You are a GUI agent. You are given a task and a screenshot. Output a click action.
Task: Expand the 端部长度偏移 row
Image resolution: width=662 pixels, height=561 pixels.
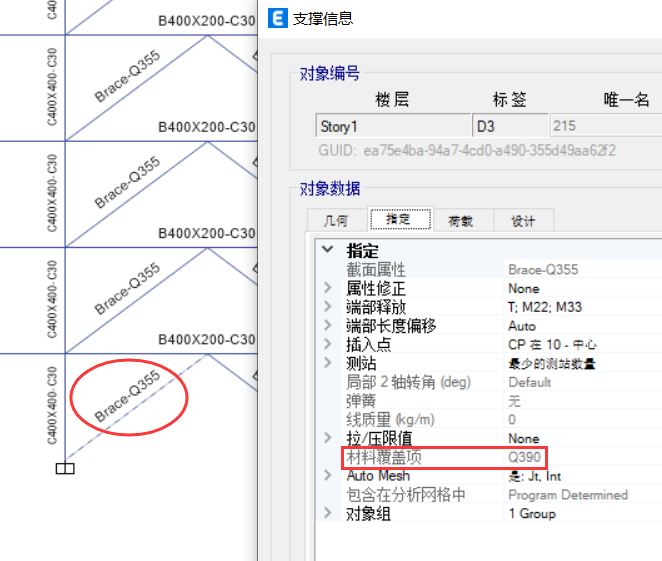[x=327, y=326]
